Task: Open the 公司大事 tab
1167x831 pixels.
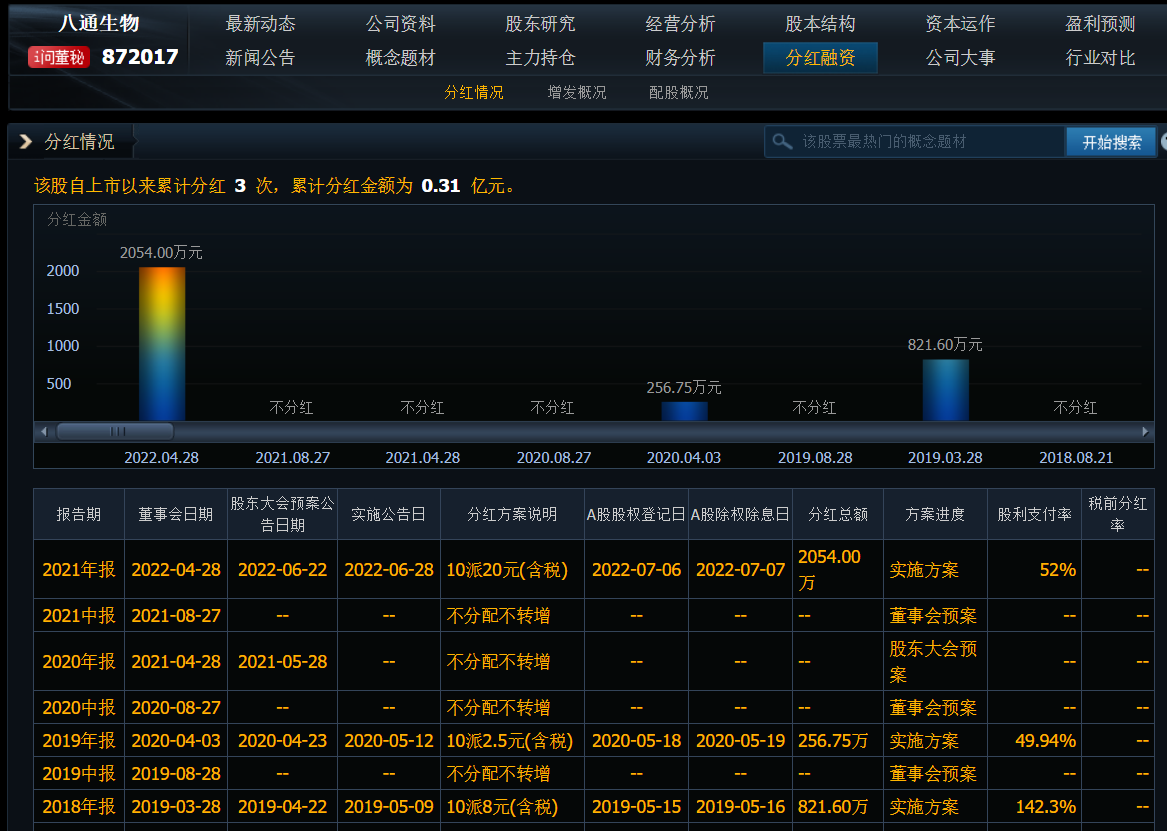Action: click(960, 57)
